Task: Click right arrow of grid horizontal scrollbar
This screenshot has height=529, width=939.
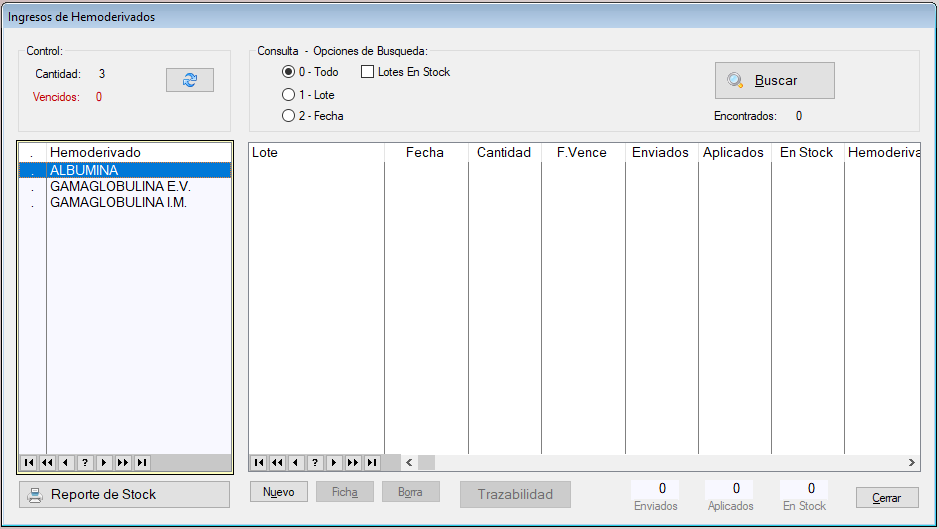Action: pos(911,463)
